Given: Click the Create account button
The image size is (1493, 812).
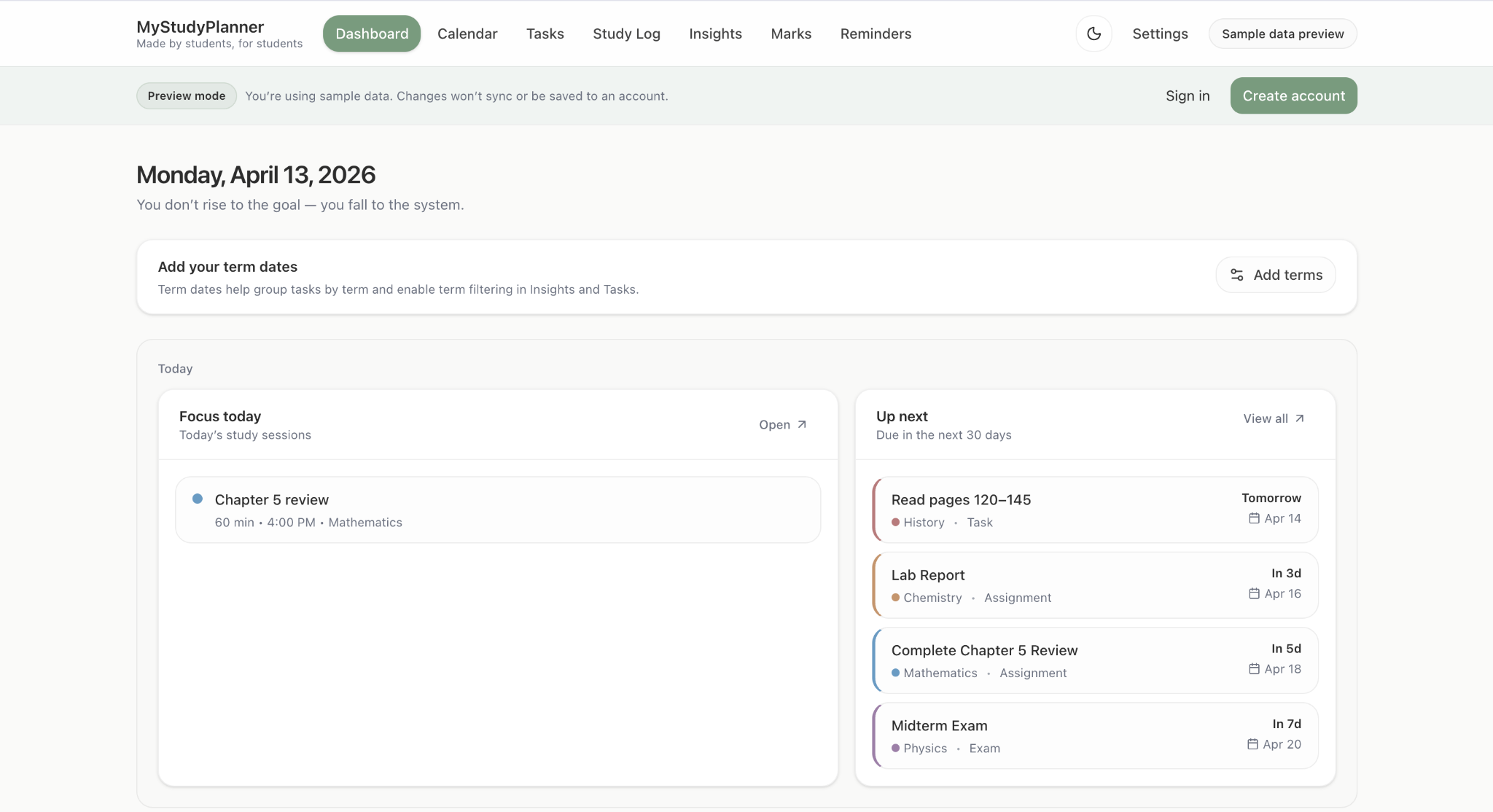Looking at the screenshot, I should pos(1293,95).
